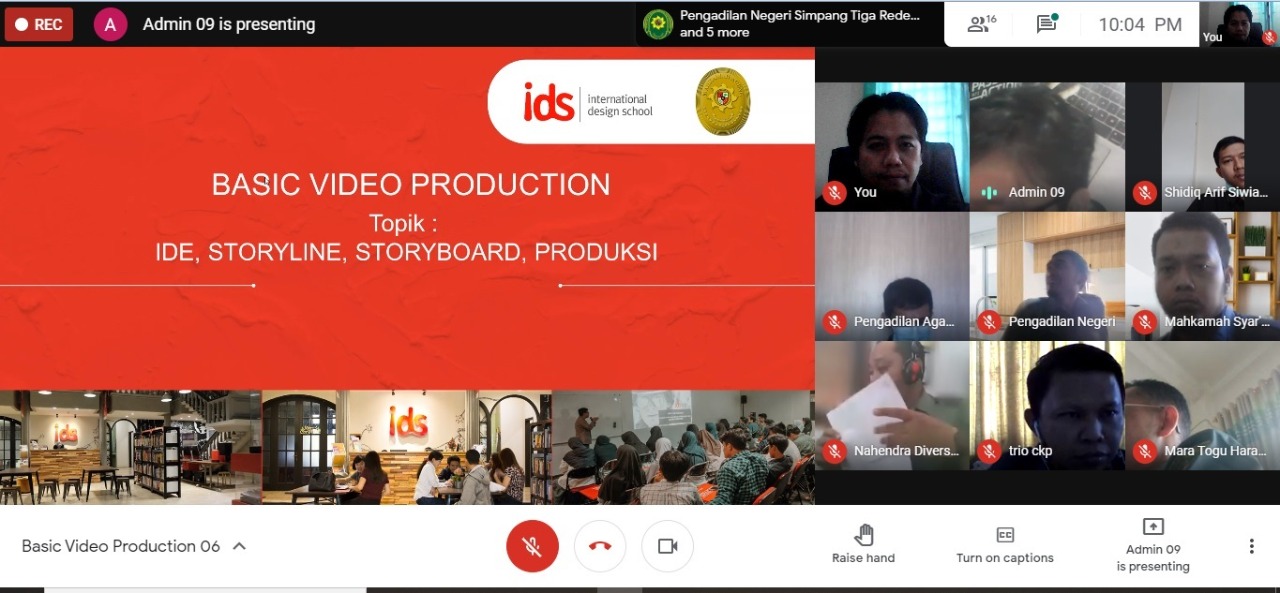
Task: Select the Admin 09 video tile
Action: tap(1047, 145)
